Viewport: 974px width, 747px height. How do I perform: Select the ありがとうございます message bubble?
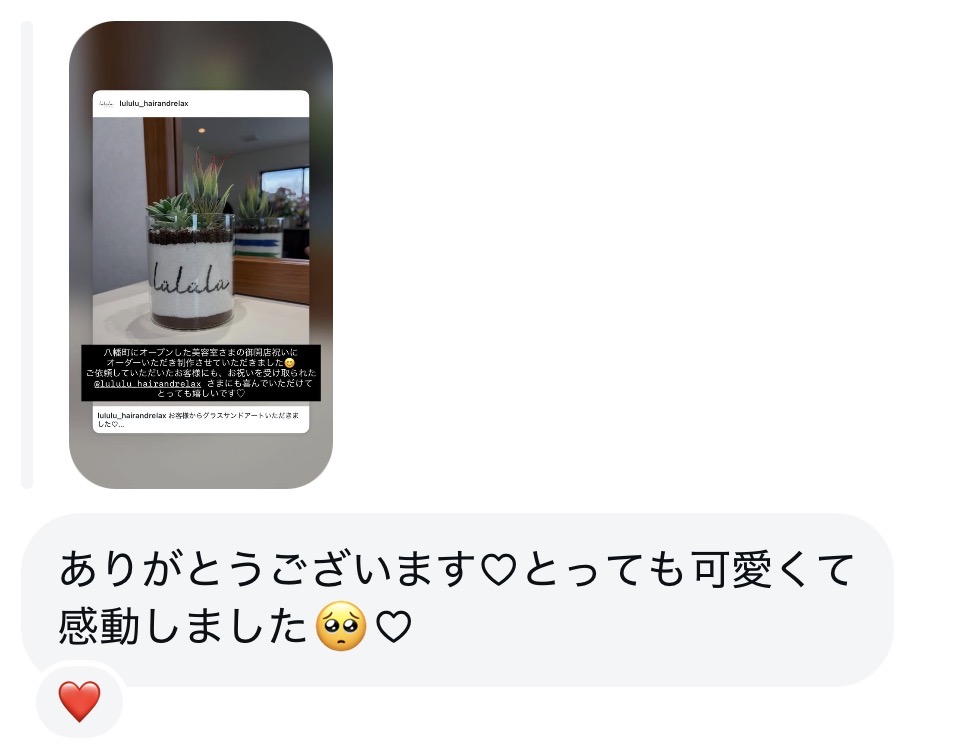pyautogui.click(x=457, y=600)
